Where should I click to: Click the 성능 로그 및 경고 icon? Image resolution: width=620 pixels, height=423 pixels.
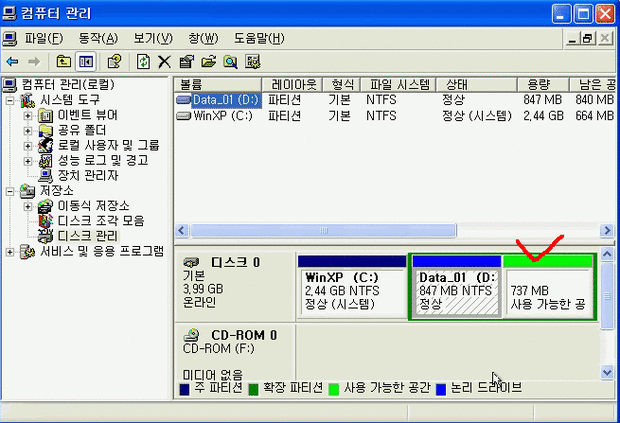[46, 160]
